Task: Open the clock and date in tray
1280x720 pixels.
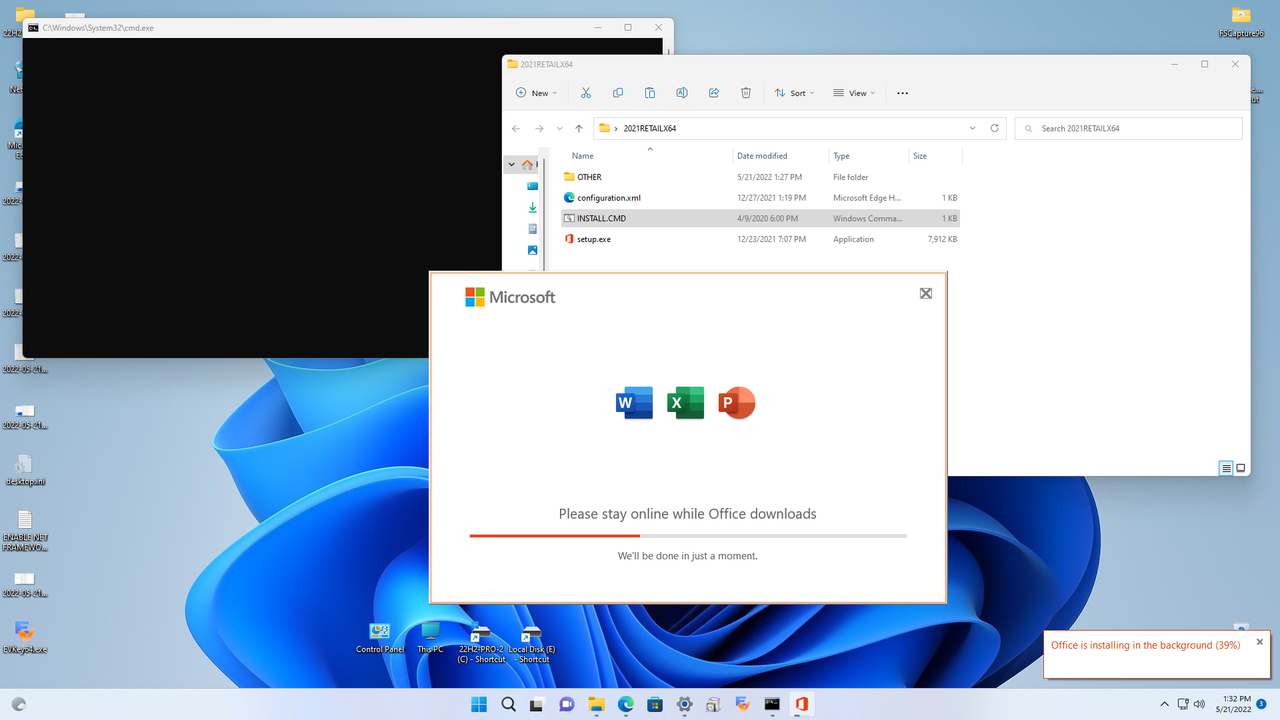Action: [x=1232, y=704]
